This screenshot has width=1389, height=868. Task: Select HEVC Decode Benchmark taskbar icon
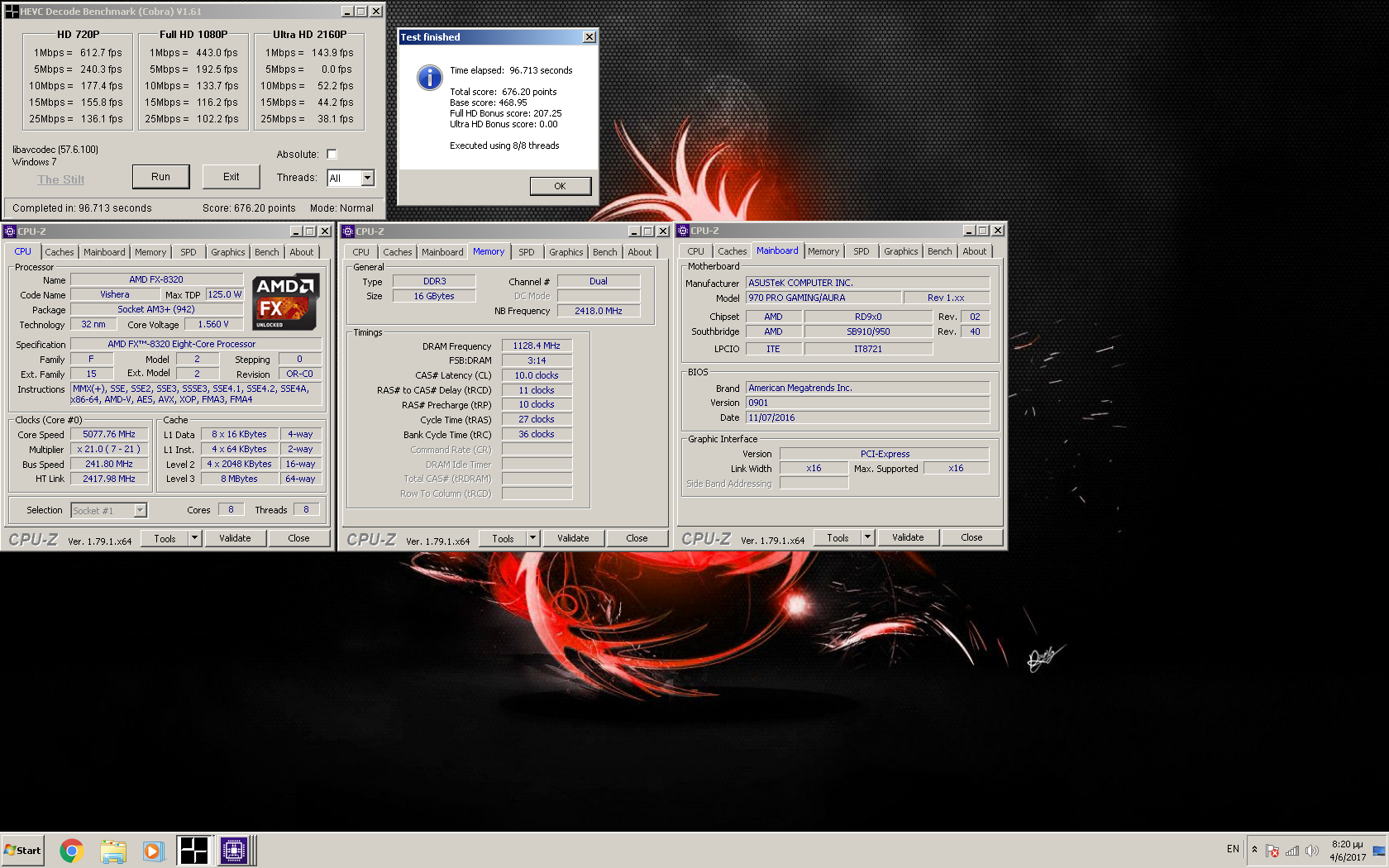point(193,850)
